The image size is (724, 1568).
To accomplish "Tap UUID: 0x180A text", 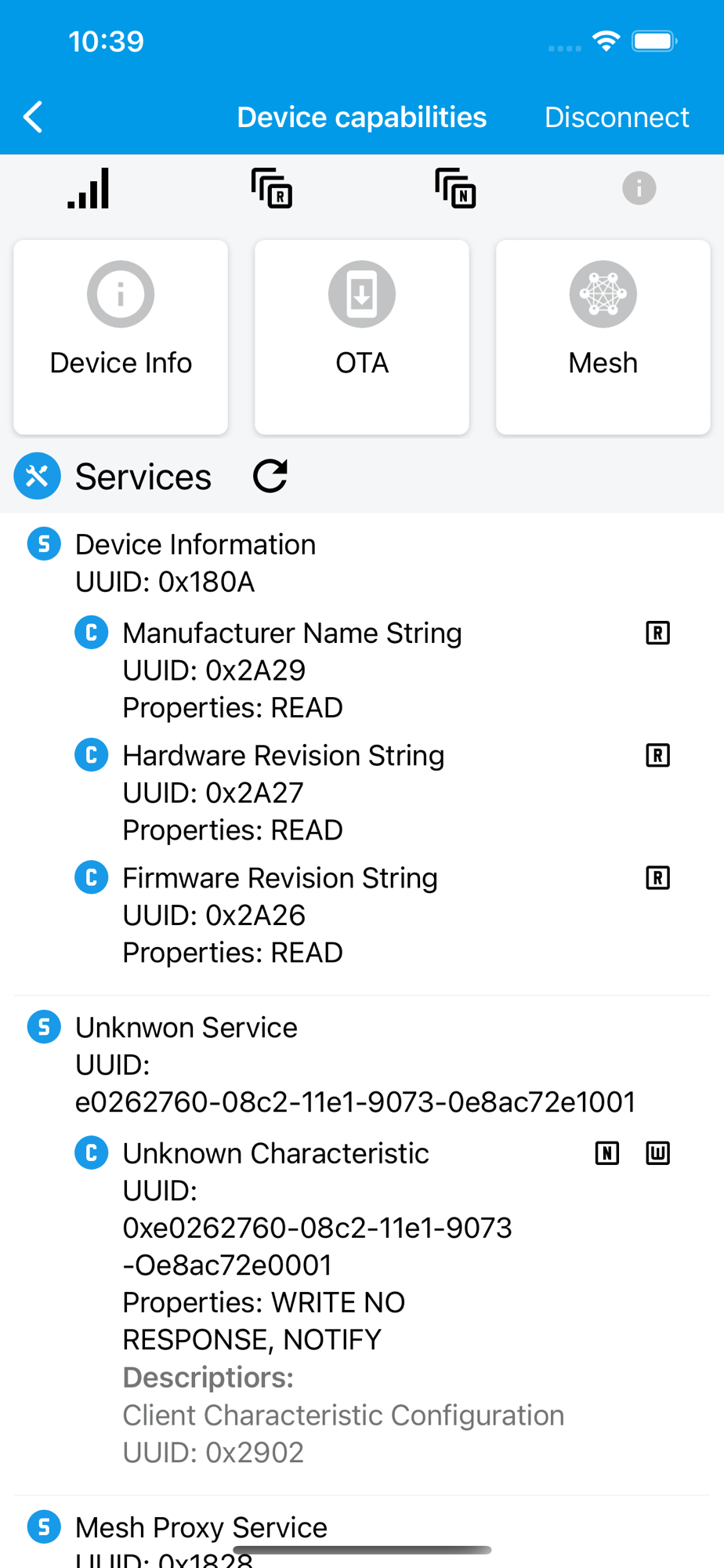I will (x=165, y=582).
